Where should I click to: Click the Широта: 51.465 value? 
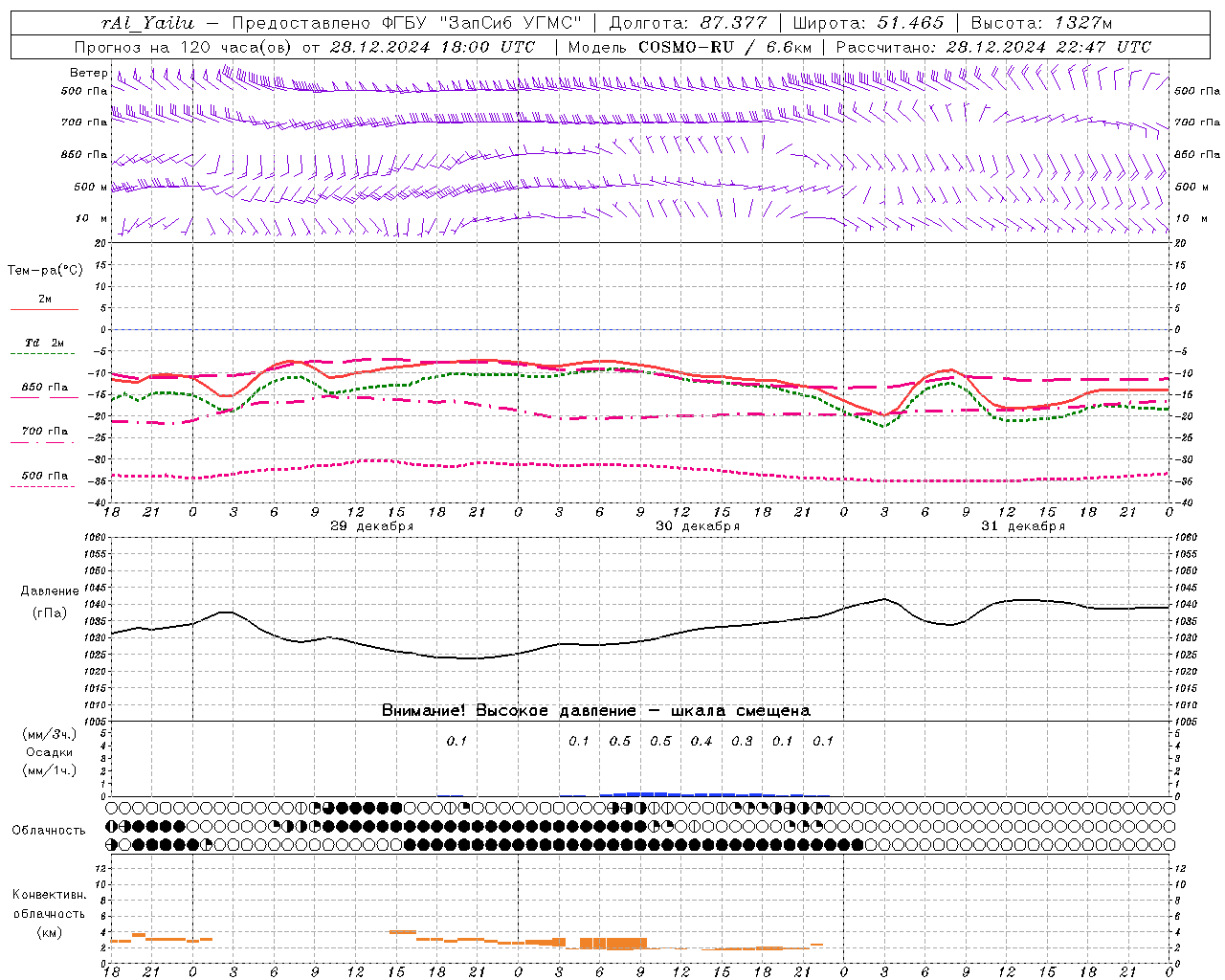click(x=867, y=23)
